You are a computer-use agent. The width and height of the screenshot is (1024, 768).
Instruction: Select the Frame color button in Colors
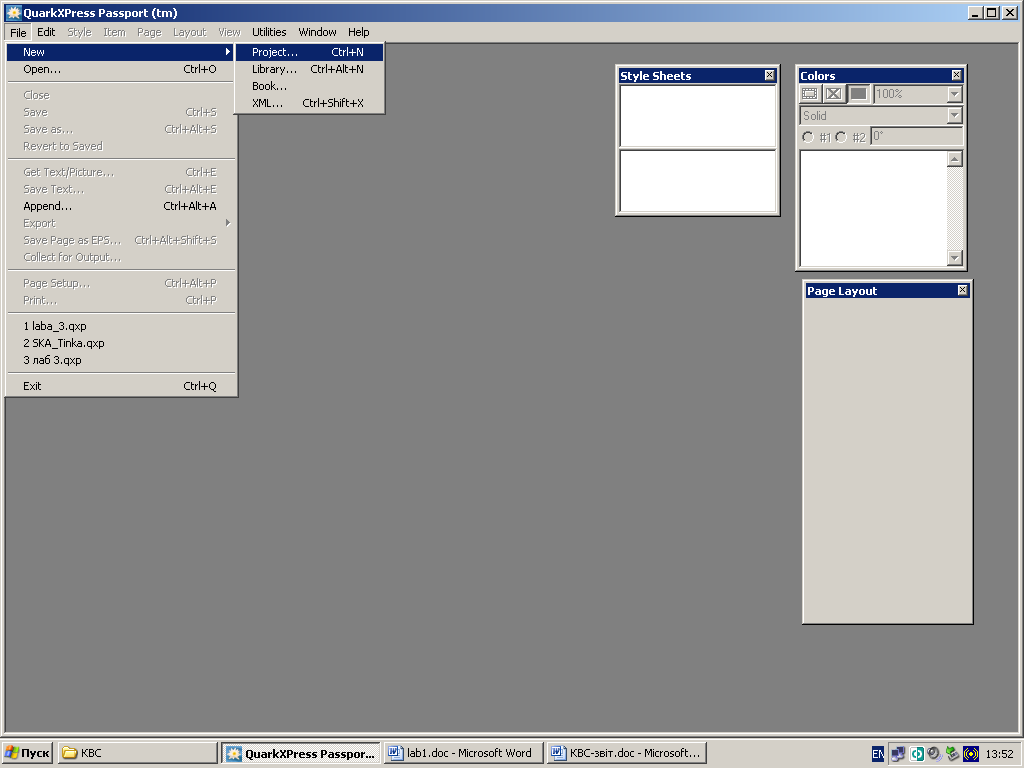coord(810,94)
